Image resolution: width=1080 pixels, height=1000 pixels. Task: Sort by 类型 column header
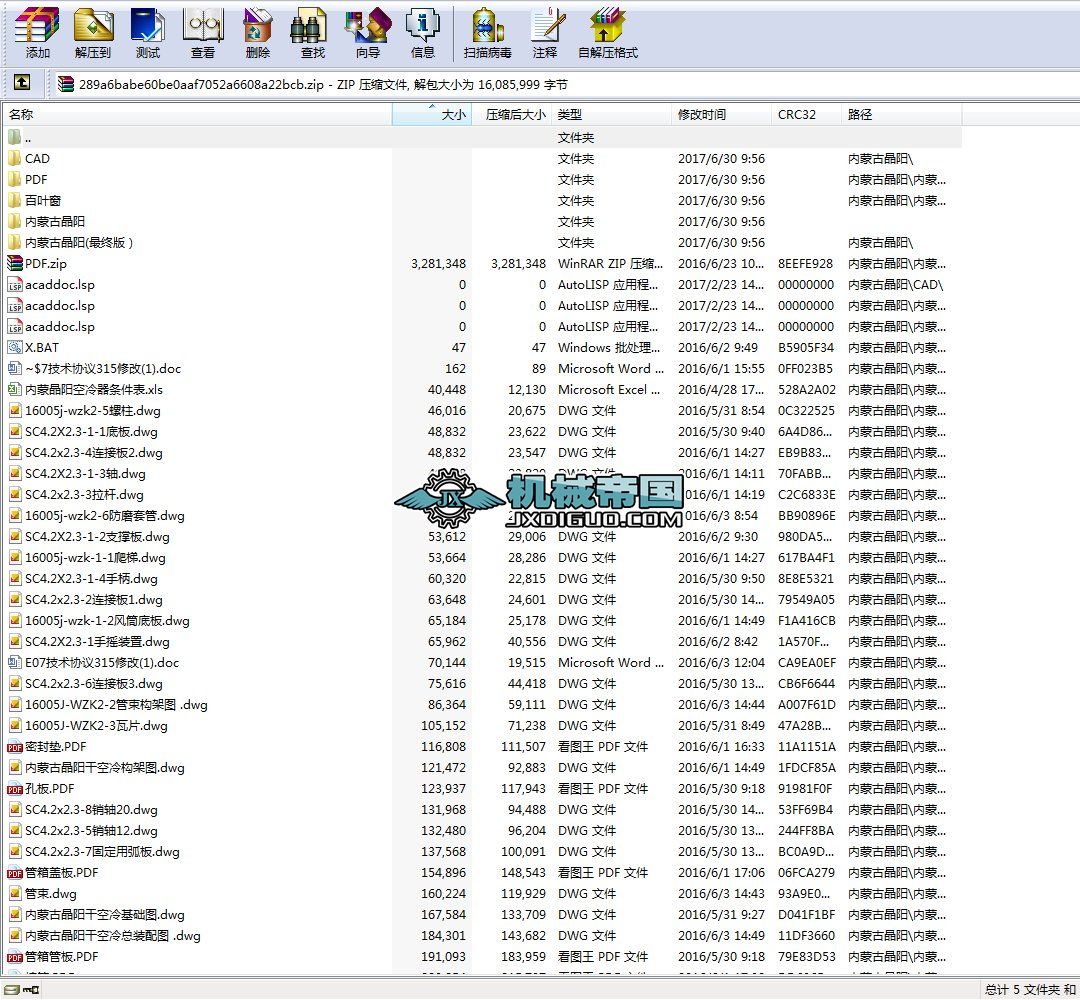tap(612, 114)
